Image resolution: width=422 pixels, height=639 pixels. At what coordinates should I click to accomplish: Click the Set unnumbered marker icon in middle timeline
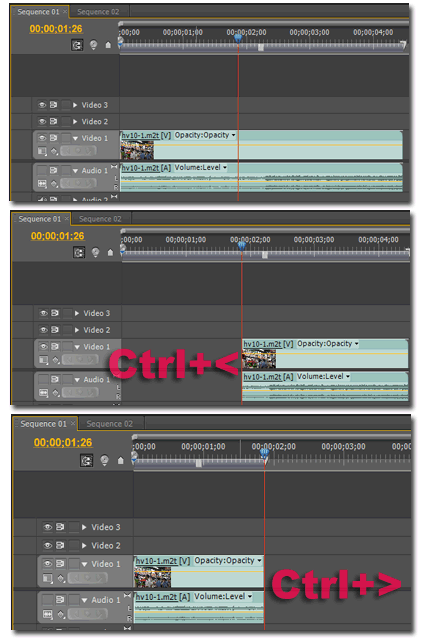[x=110, y=253]
